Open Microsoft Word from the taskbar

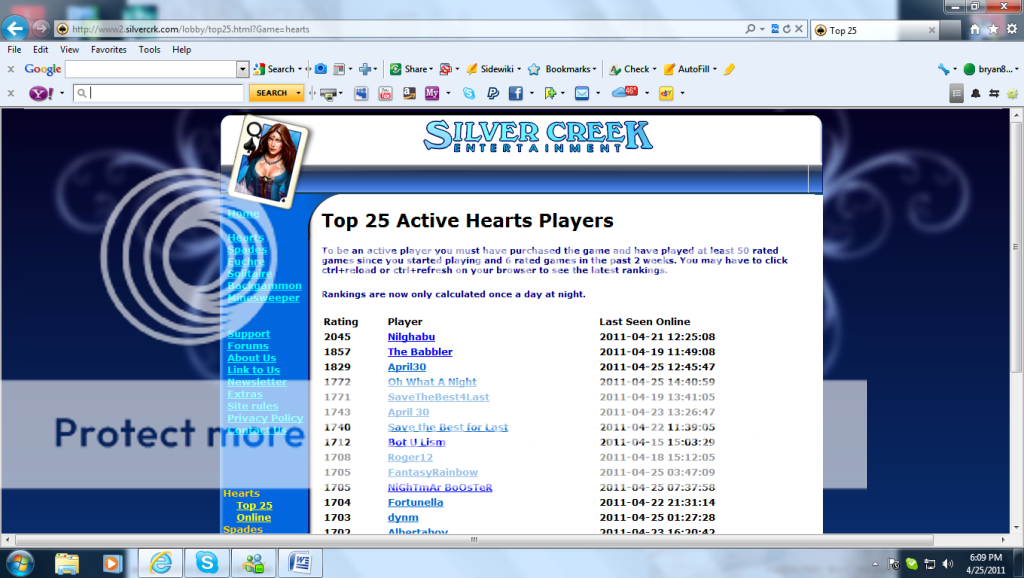(x=300, y=562)
